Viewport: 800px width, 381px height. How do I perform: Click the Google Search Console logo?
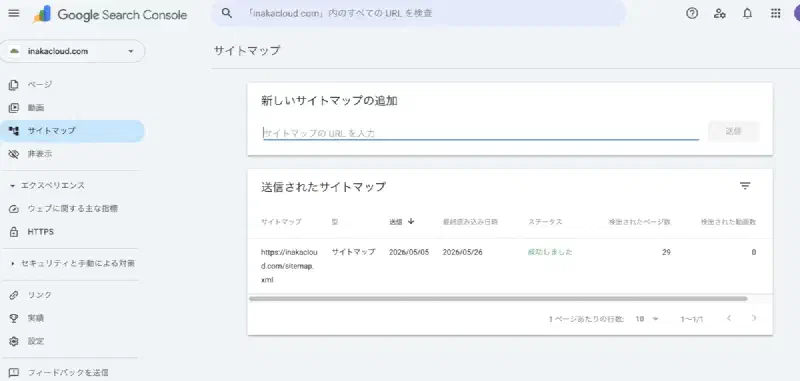[110, 14]
